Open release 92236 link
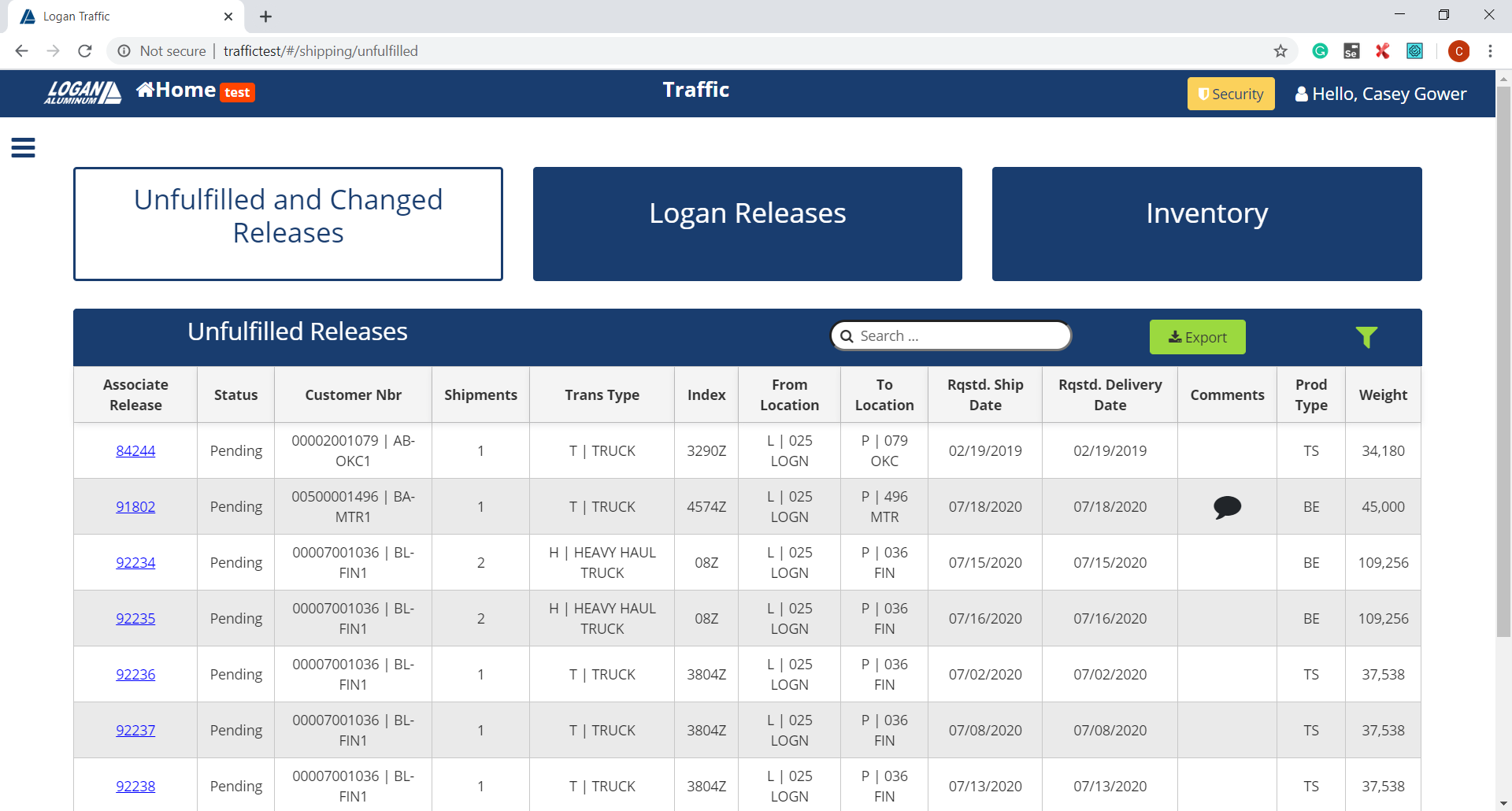This screenshot has width=1512, height=811. click(x=135, y=675)
